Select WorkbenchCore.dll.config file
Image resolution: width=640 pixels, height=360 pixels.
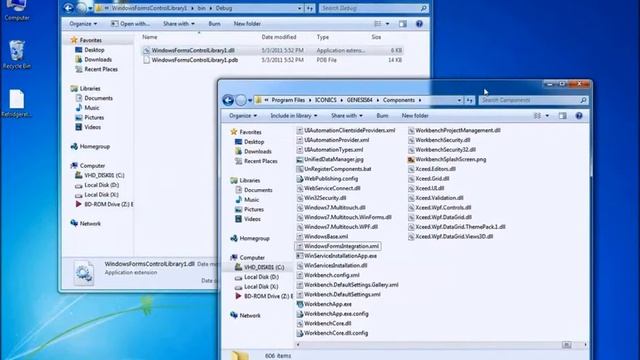(x=332, y=333)
